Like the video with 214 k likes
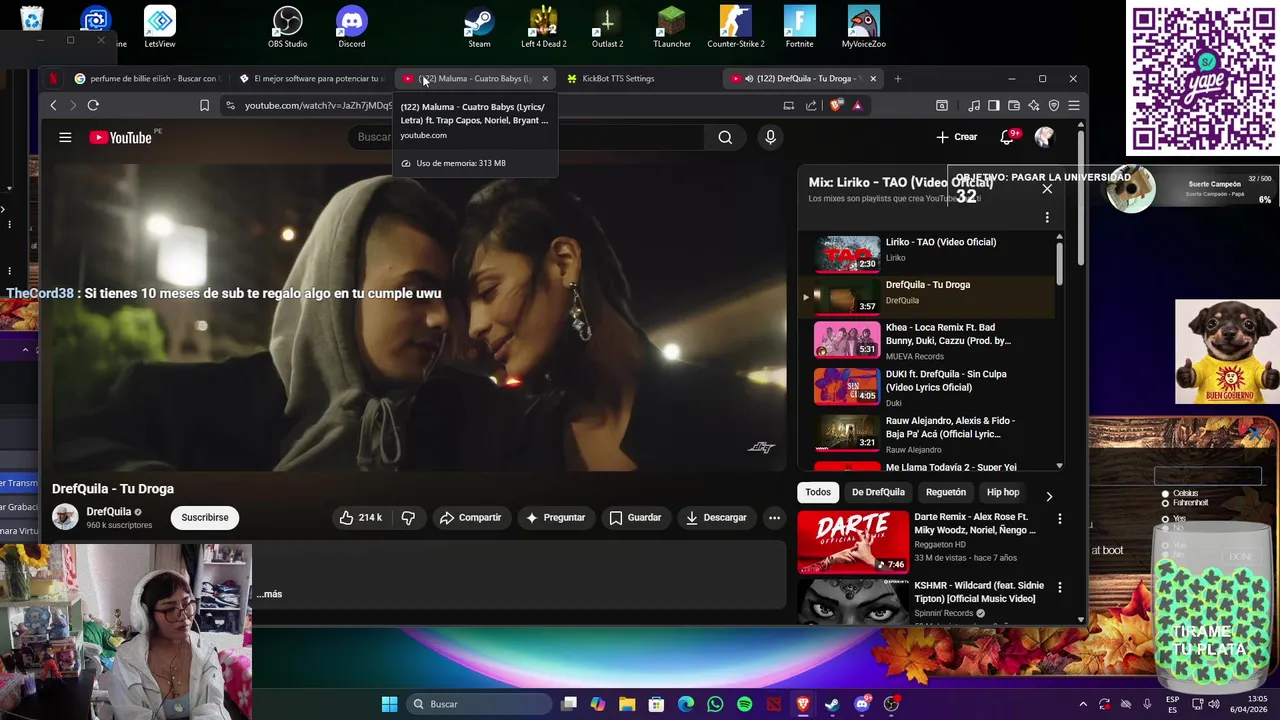The width and height of the screenshot is (1280, 720). tap(360, 517)
